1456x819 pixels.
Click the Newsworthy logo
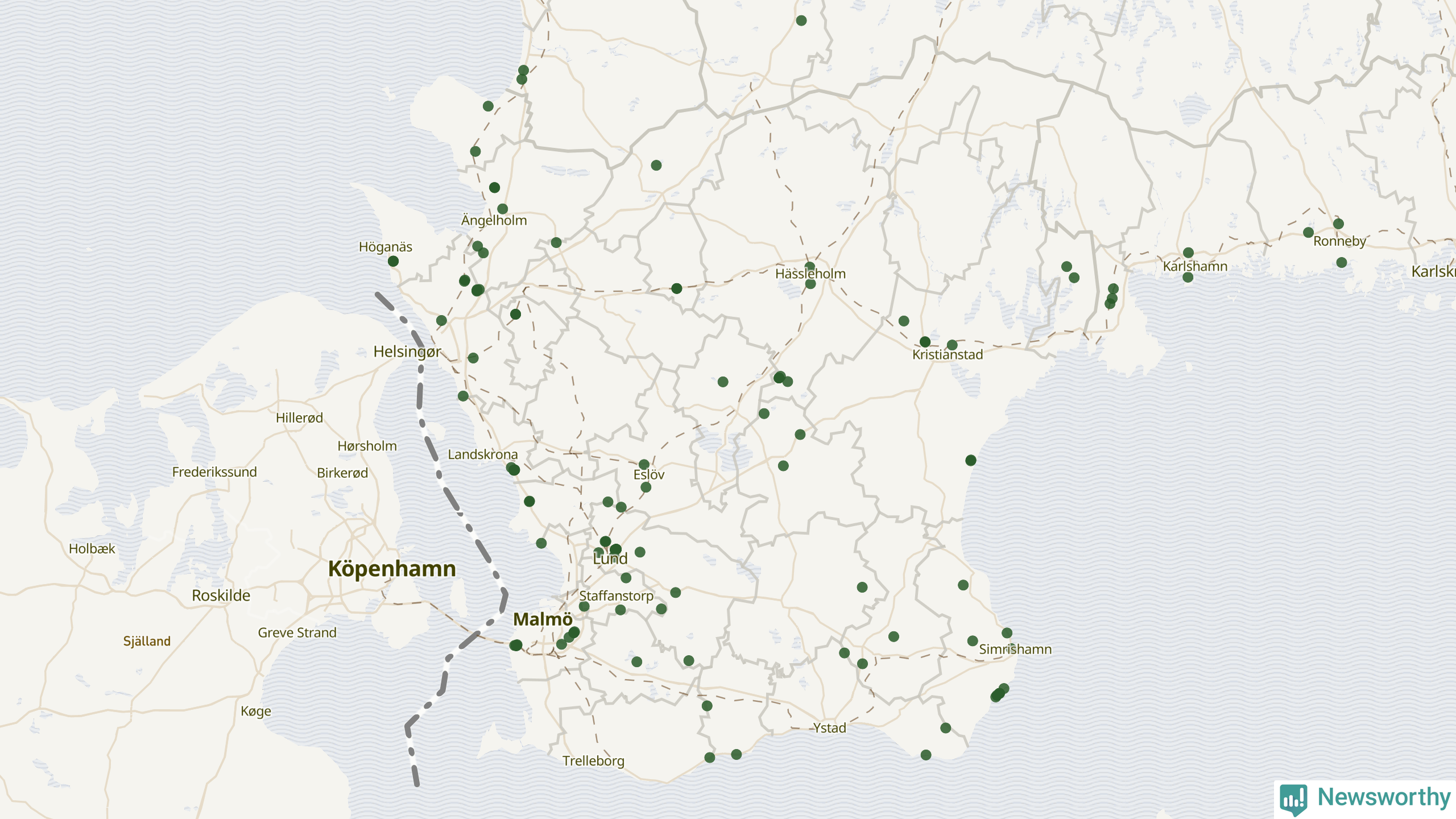coord(1365,799)
